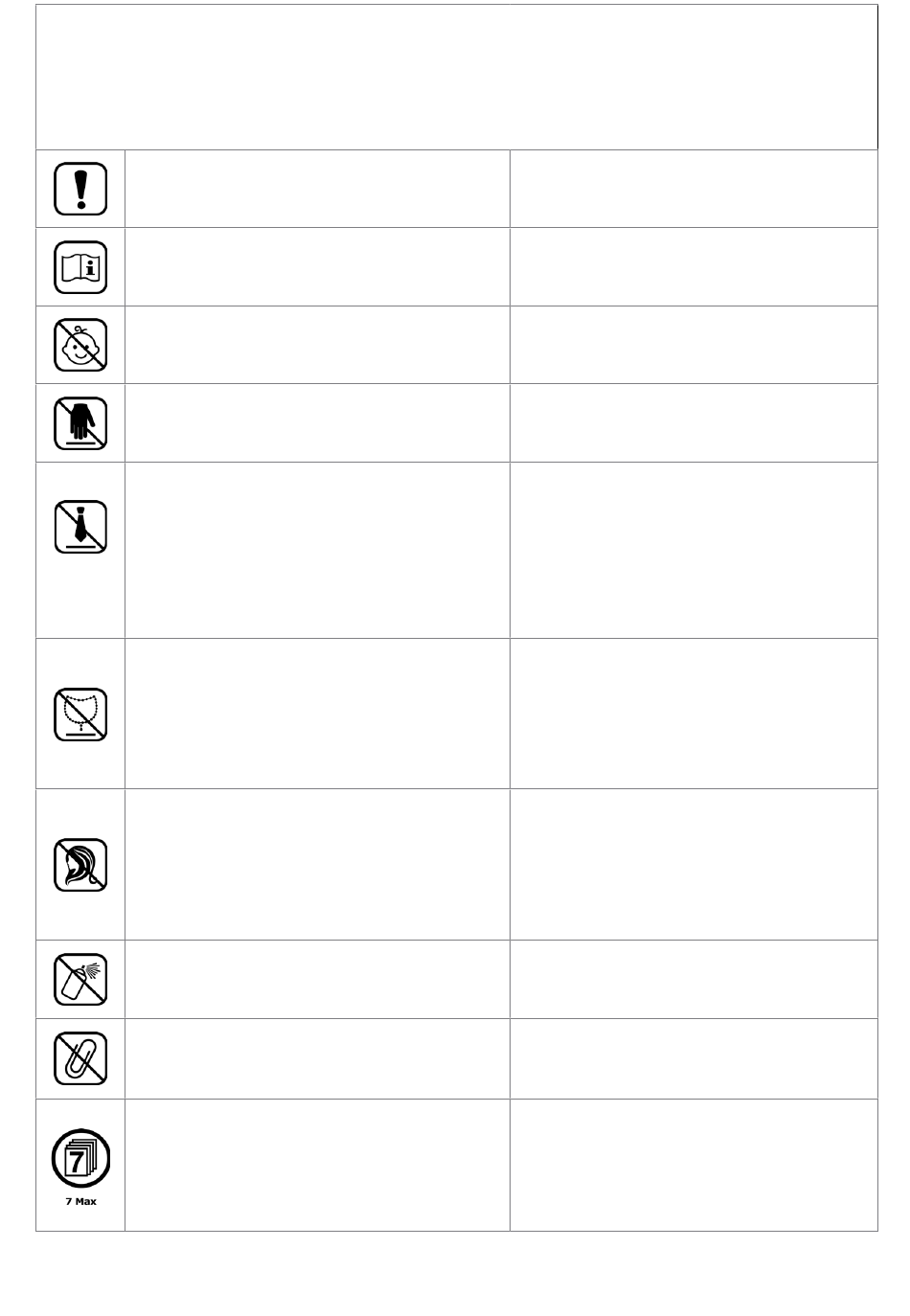The image size is (910, 1316).
Task: Click the no-necktie warning icon
Action: tap(80, 527)
